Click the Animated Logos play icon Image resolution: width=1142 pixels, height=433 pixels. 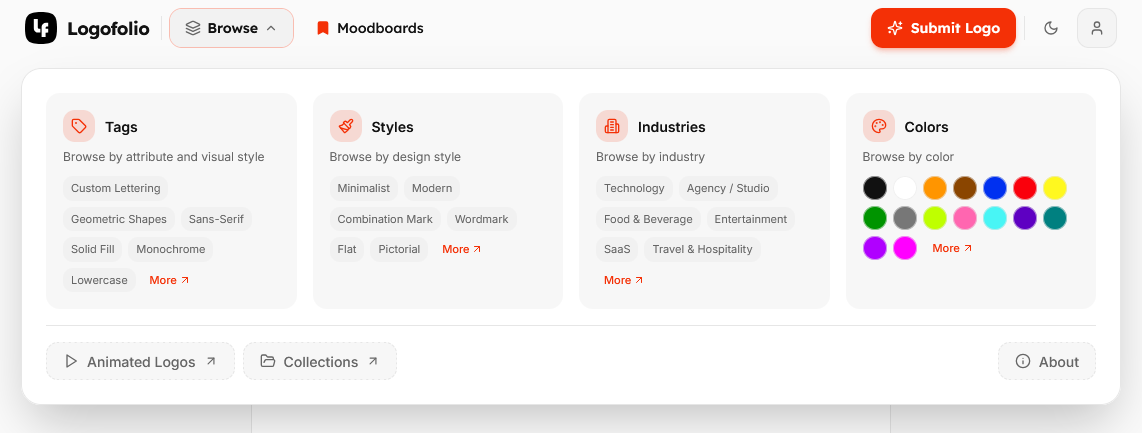[x=71, y=361]
